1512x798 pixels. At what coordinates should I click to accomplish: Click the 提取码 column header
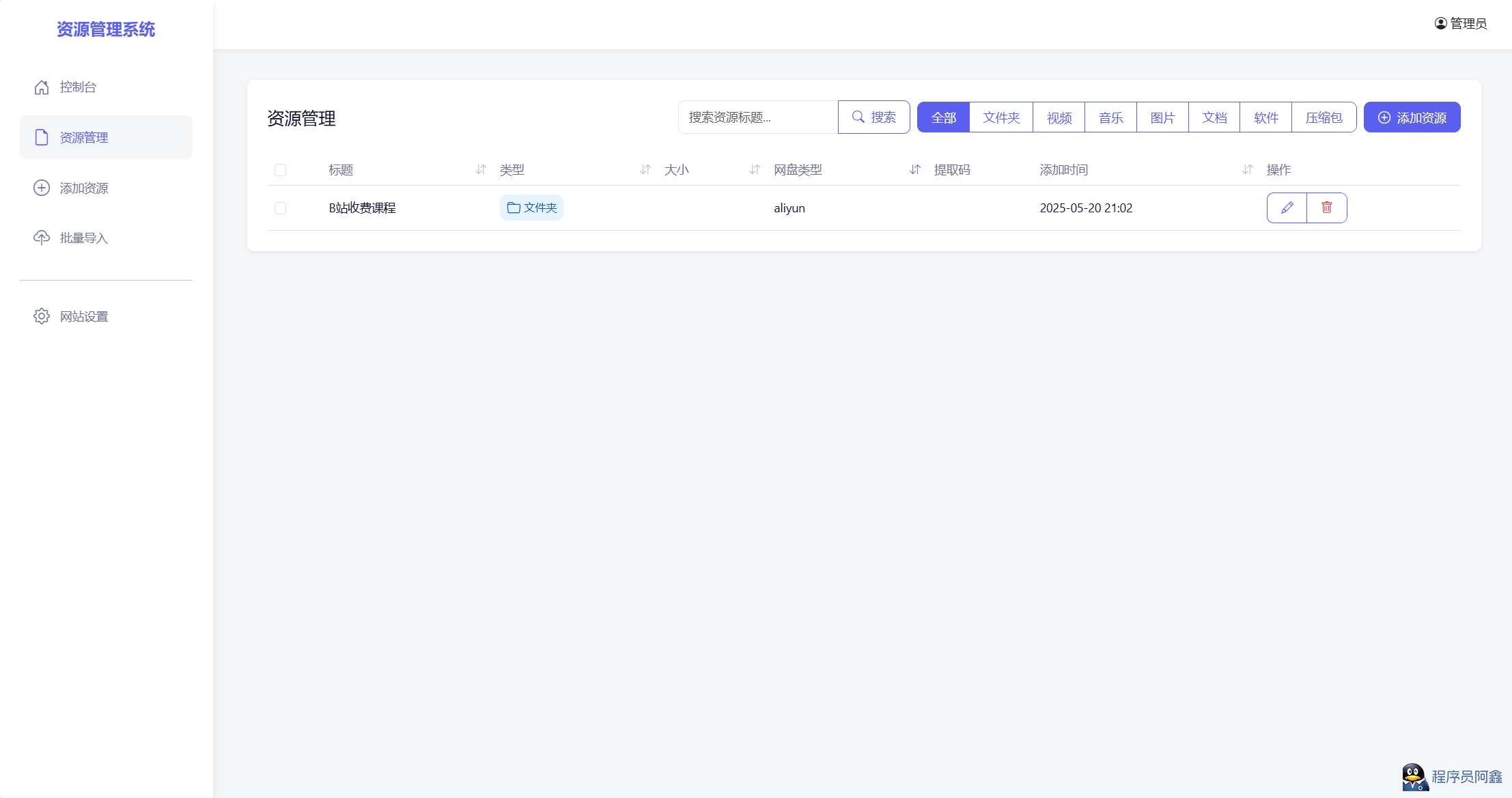pyautogui.click(x=952, y=170)
